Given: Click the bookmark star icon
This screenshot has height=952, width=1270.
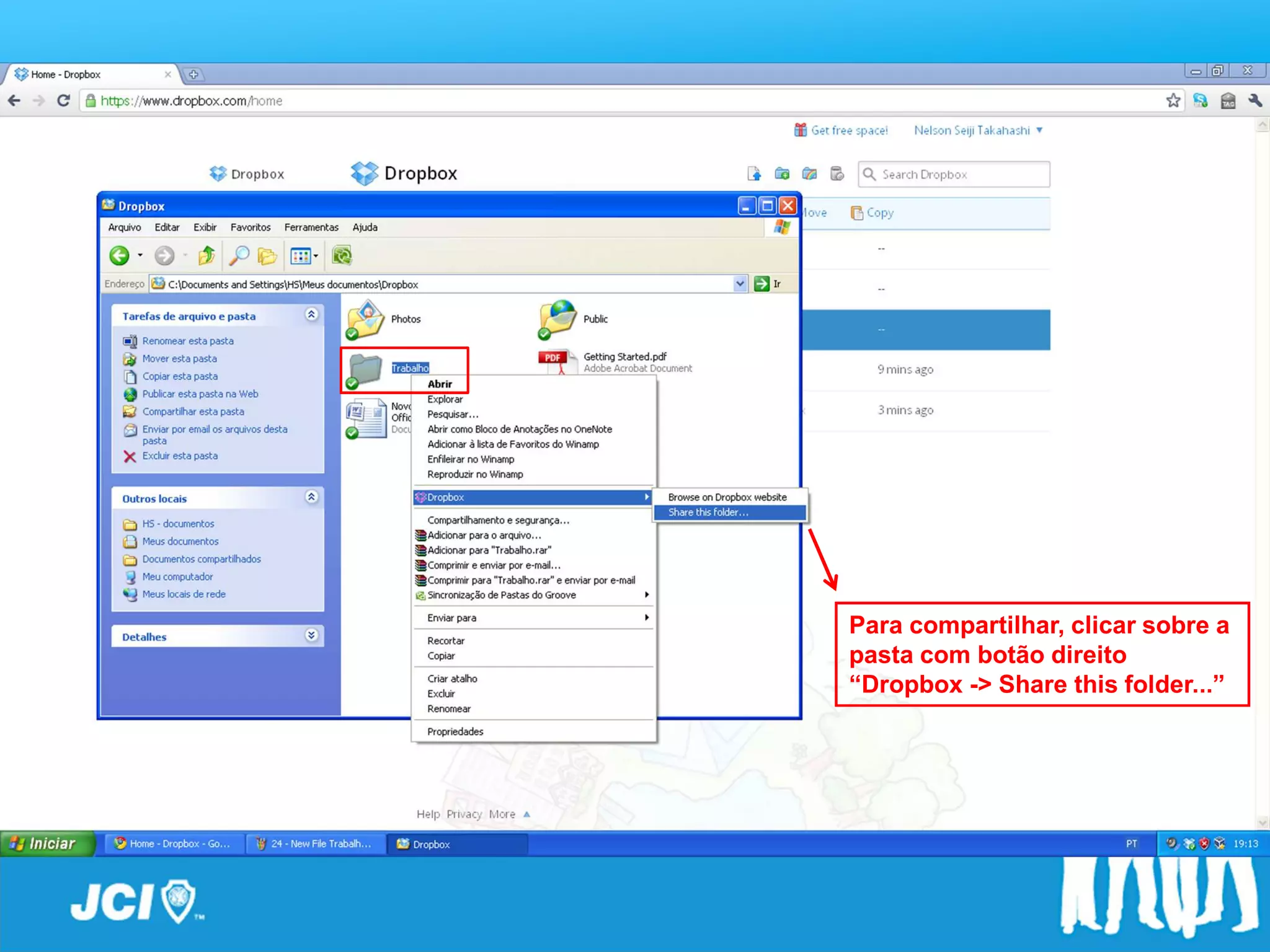Looking at the screenshot, I should click(x=1173, y=100).
